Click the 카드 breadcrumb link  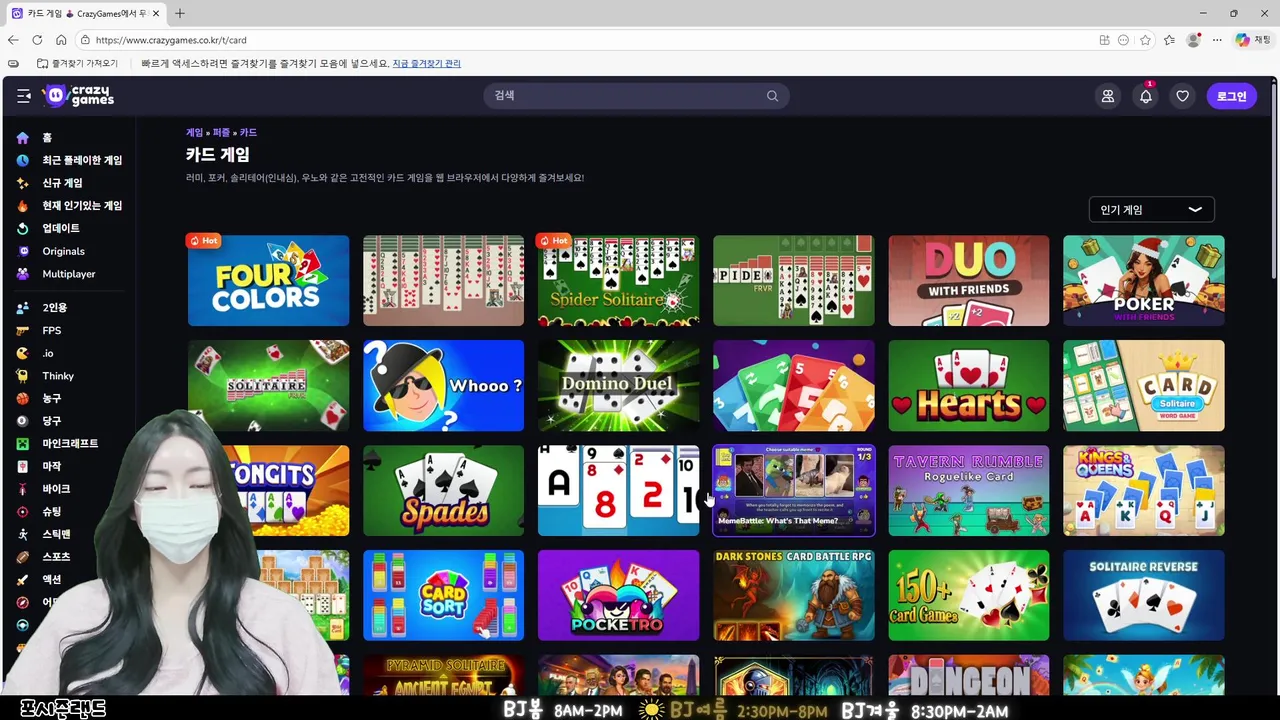[248, 132]
